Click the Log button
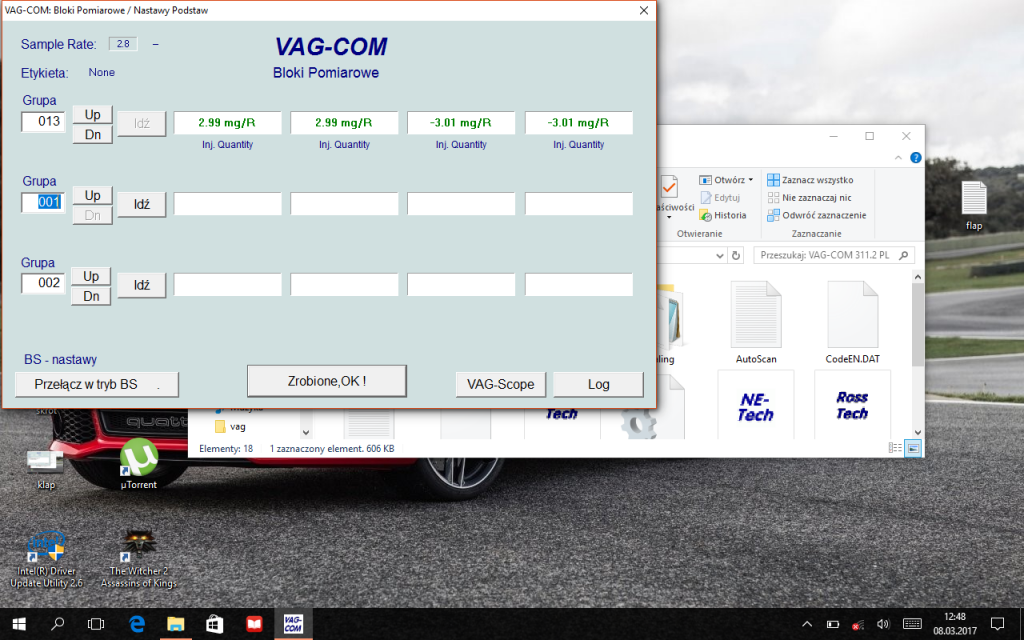 (x=598, y=385)
